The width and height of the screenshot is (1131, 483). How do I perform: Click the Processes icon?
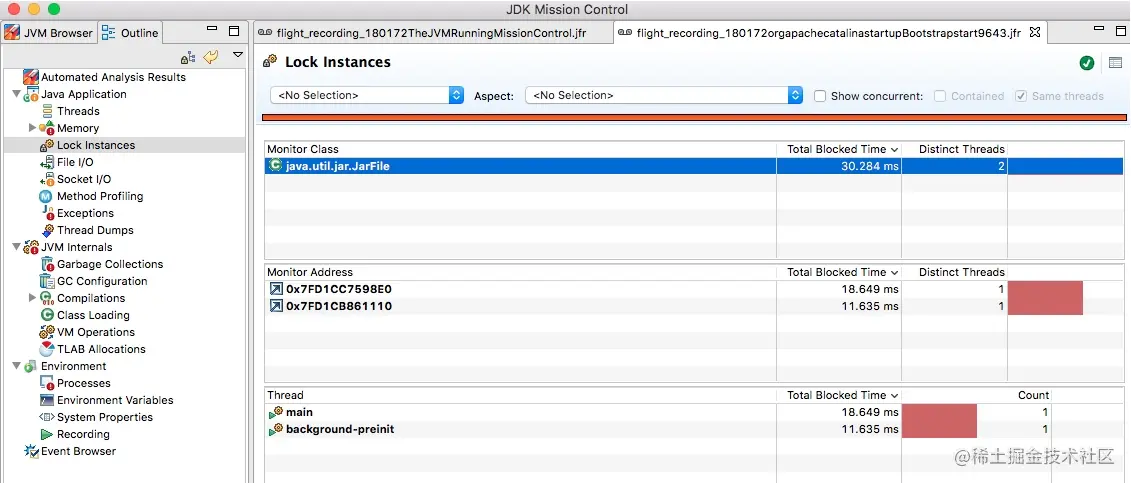[x=47, y=384]
